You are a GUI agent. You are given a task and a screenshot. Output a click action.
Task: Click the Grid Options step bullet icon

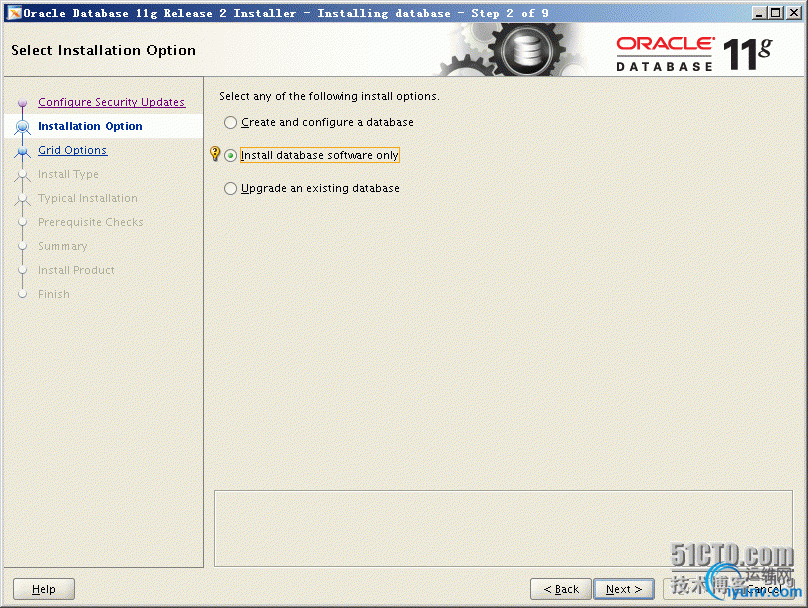[22, 150]
